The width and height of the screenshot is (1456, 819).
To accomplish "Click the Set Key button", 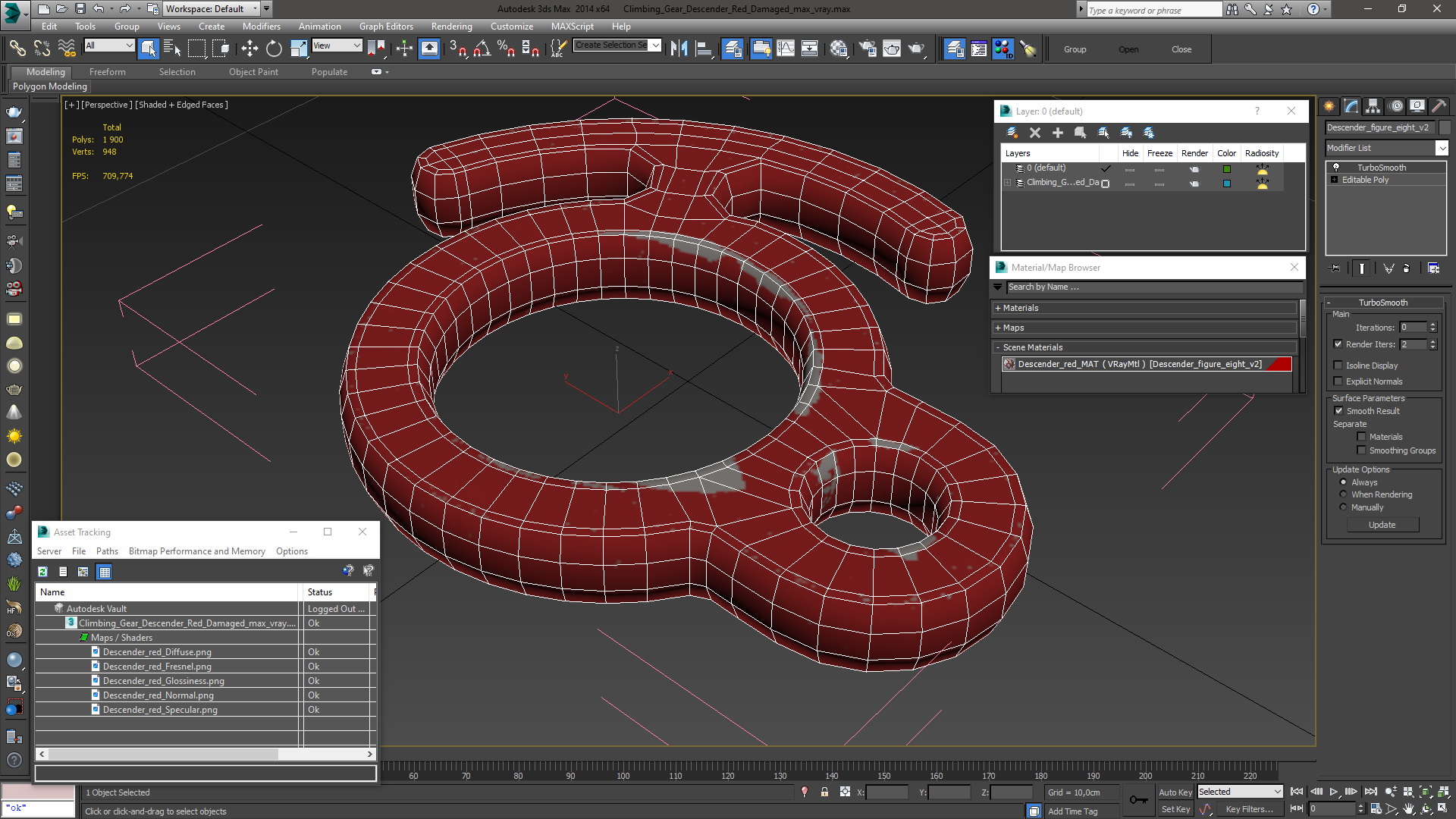I will (1175, 809).
